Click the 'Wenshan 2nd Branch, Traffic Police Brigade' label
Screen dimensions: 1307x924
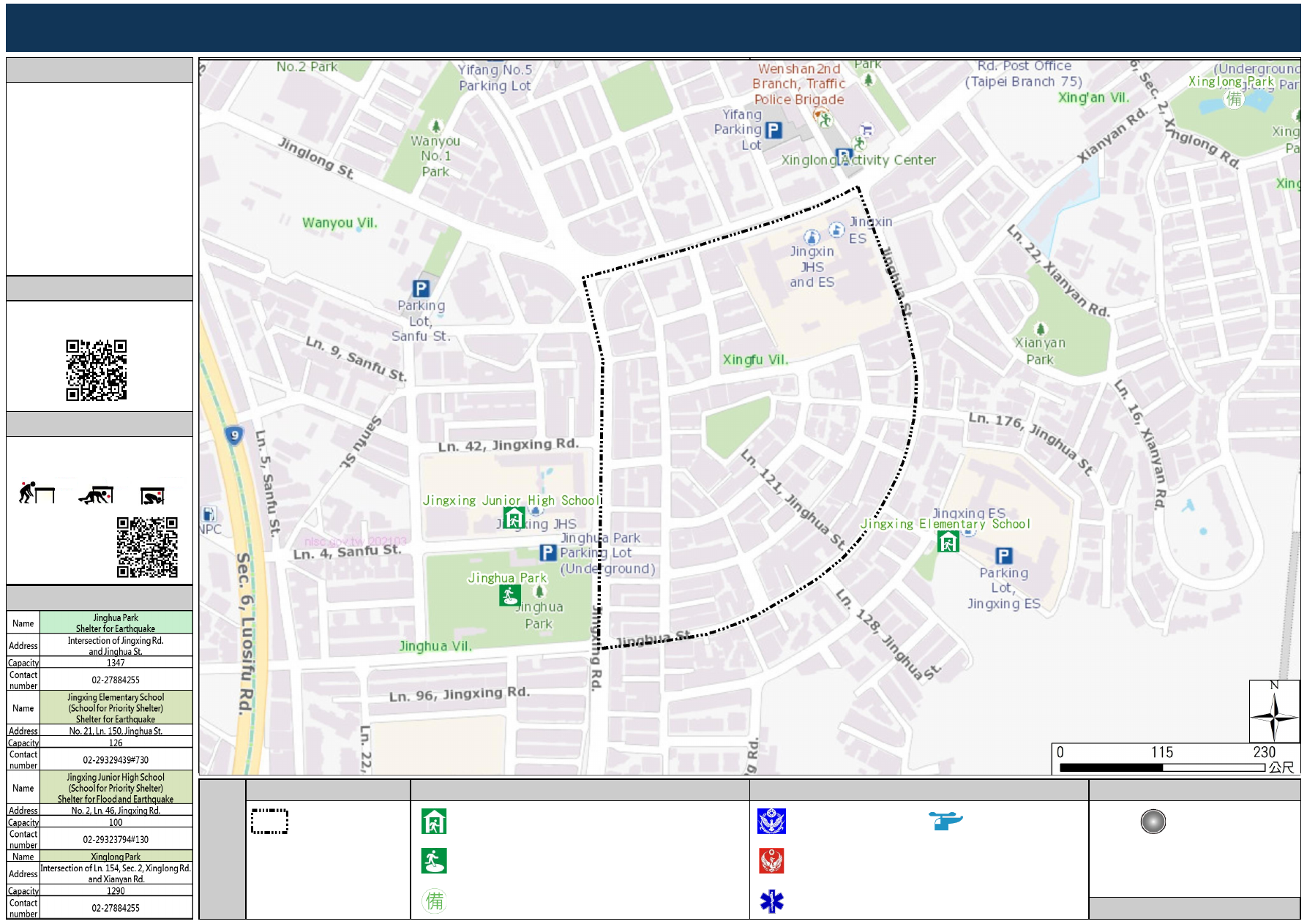(x=799, y=84)
